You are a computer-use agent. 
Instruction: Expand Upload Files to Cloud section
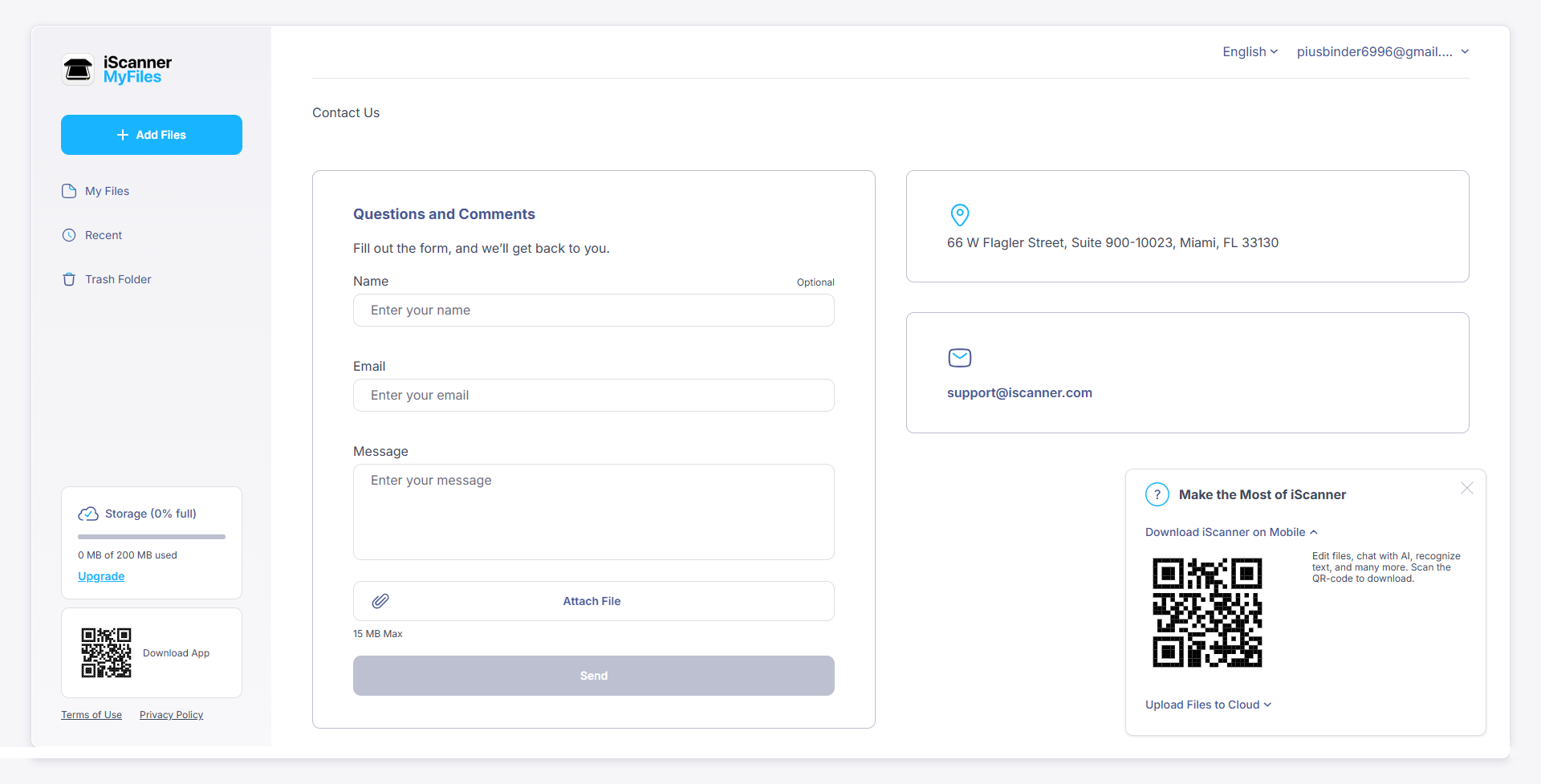[x=1208, y=705]
